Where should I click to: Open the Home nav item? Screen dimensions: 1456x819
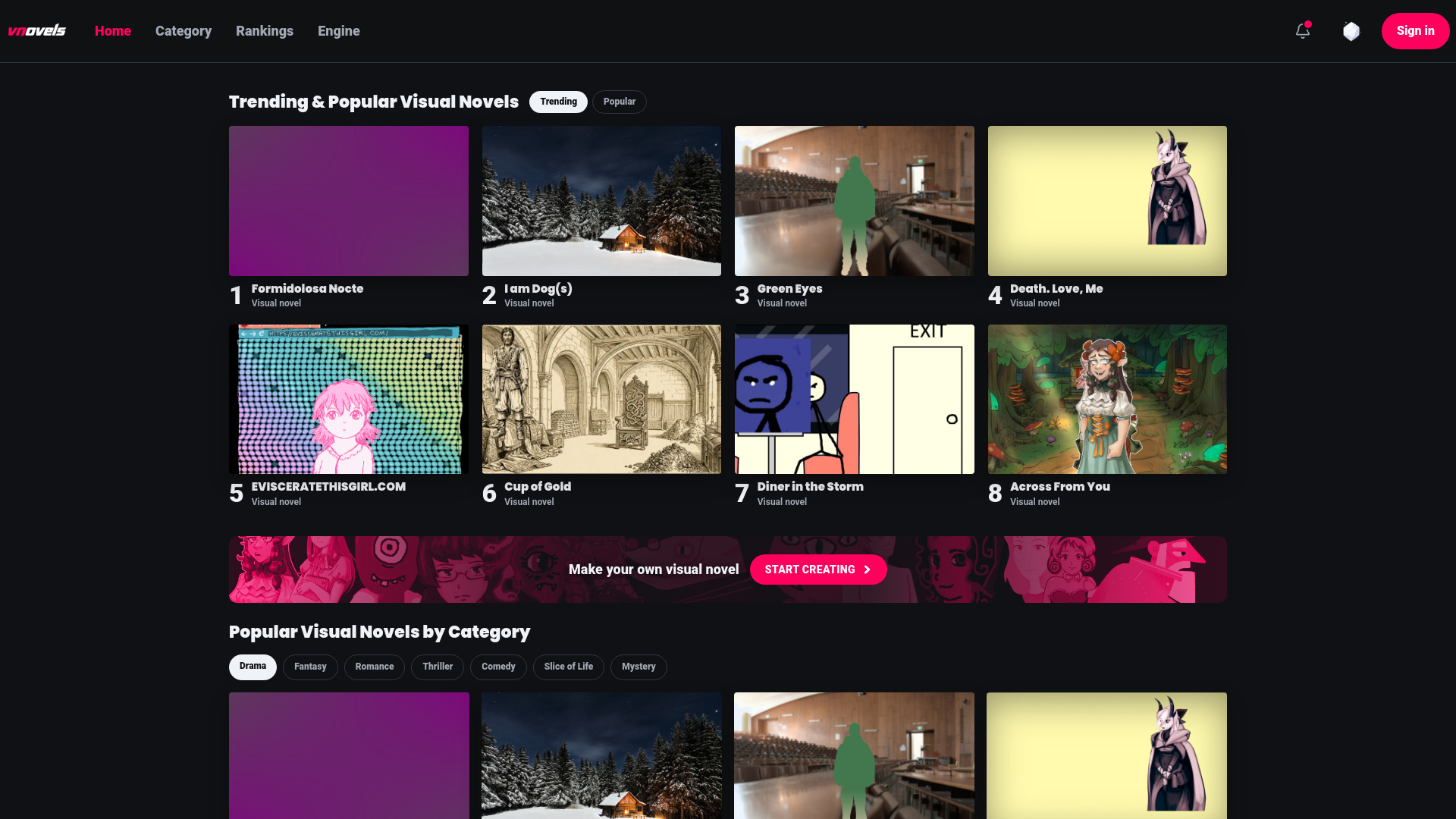click(113, 31)
